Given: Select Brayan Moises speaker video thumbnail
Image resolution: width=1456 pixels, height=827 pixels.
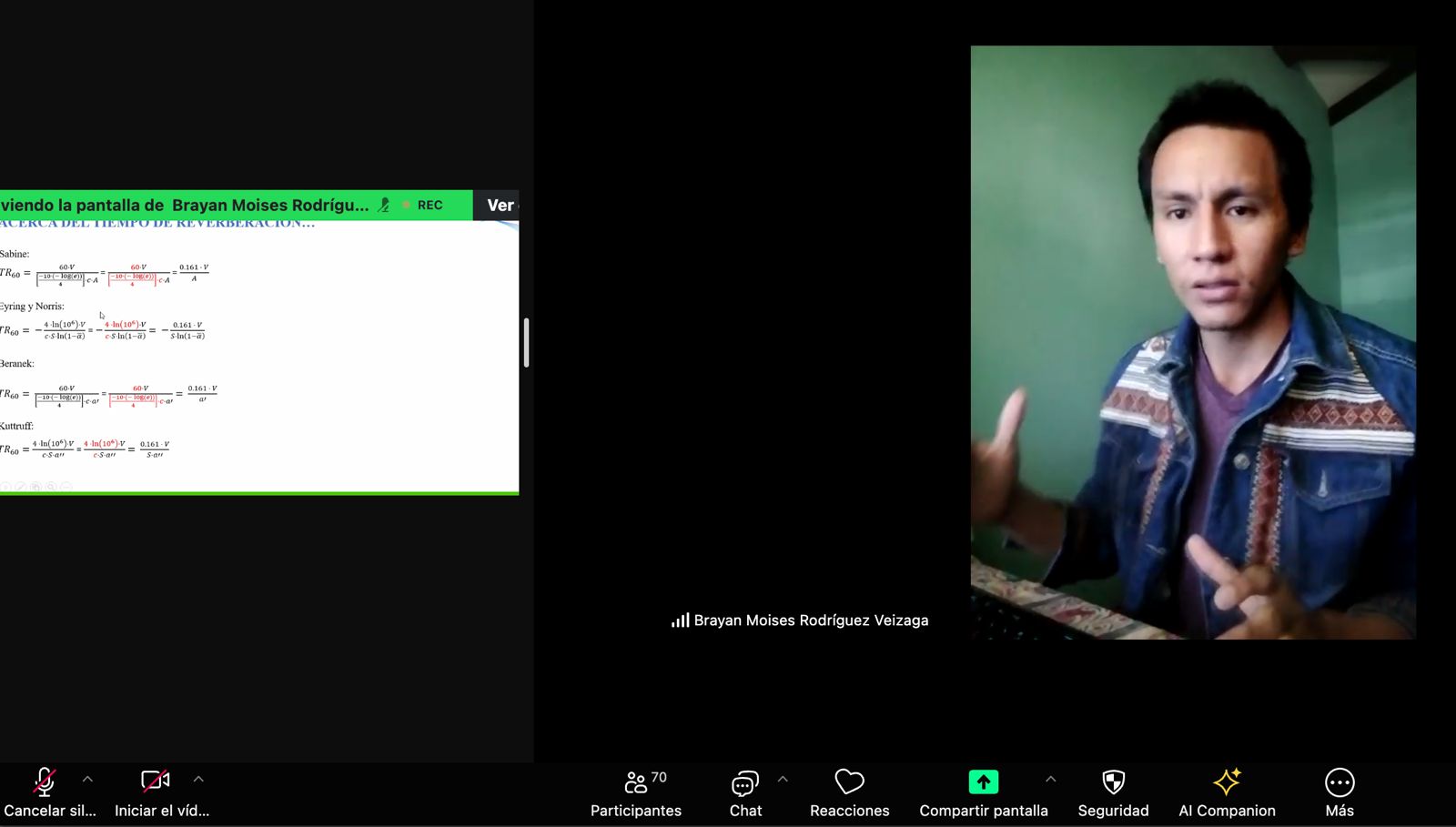Looking at the screenshot, I should point(1192,342).
